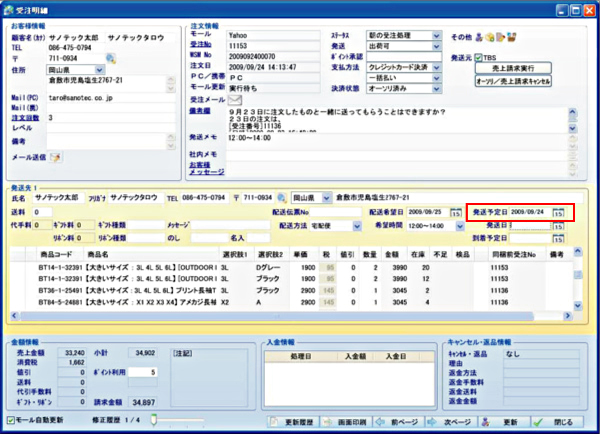Screen dimensions: 600x434
Task: Click the 更新 button
Action: tap(504, 422)
